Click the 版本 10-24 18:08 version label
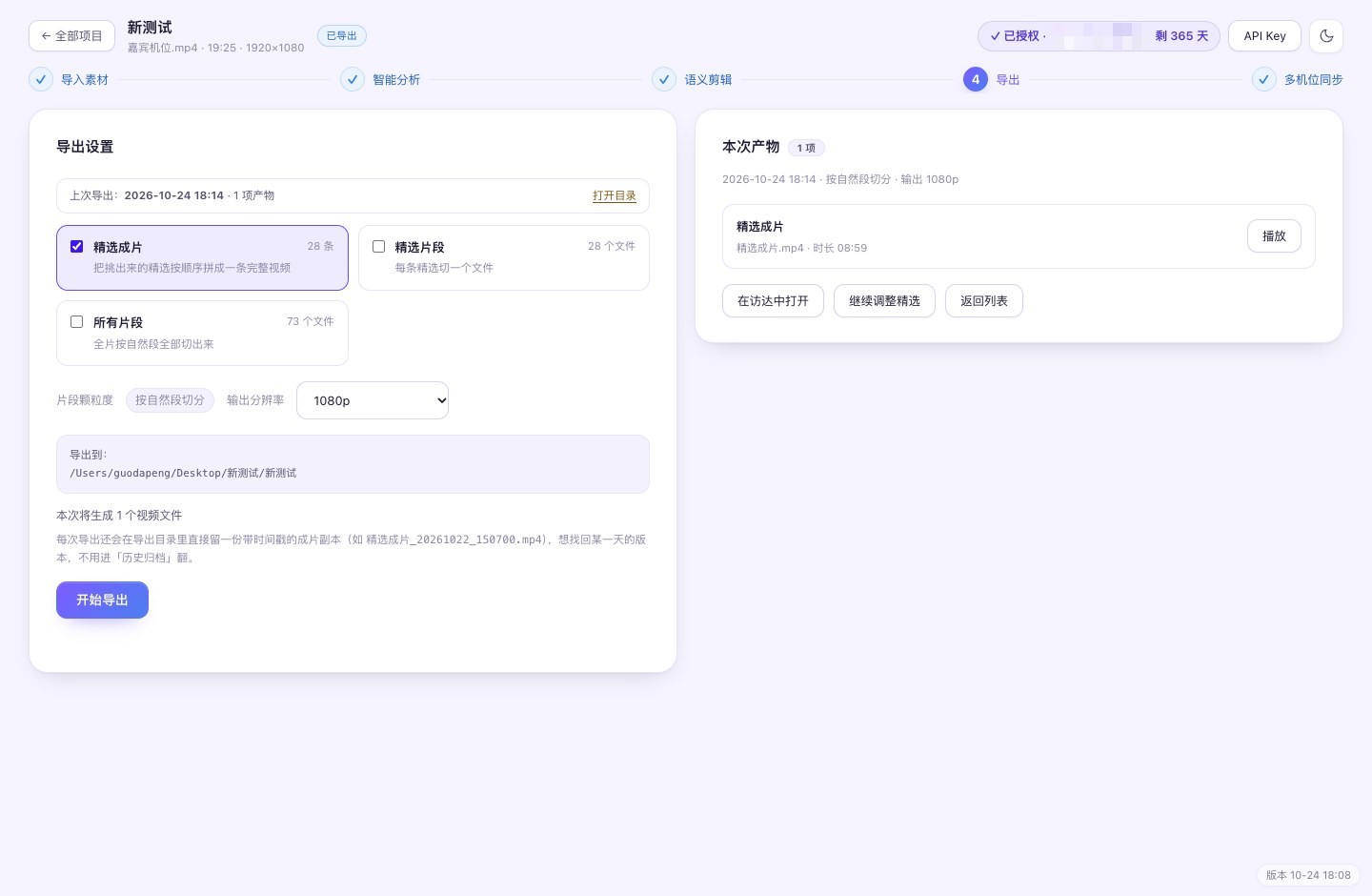Viewport: 1372px width, 896px height. pos(1308,875)
